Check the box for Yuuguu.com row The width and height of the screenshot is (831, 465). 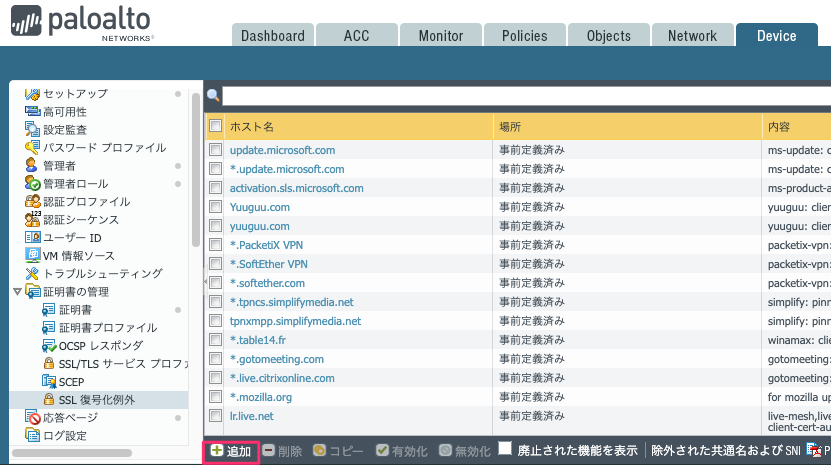click(x=215, y=207)
